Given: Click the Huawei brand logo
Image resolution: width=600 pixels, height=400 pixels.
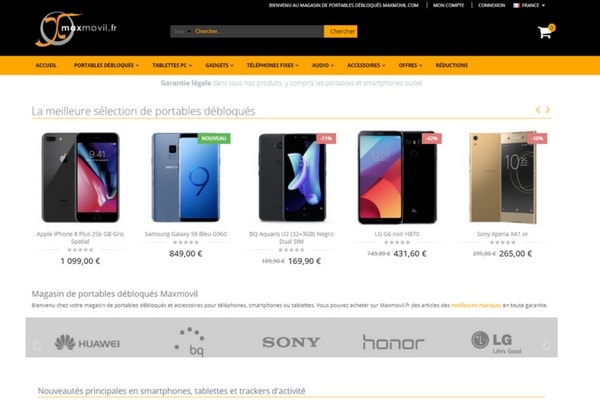Looking at the screenshot, I should click(87, 343).
